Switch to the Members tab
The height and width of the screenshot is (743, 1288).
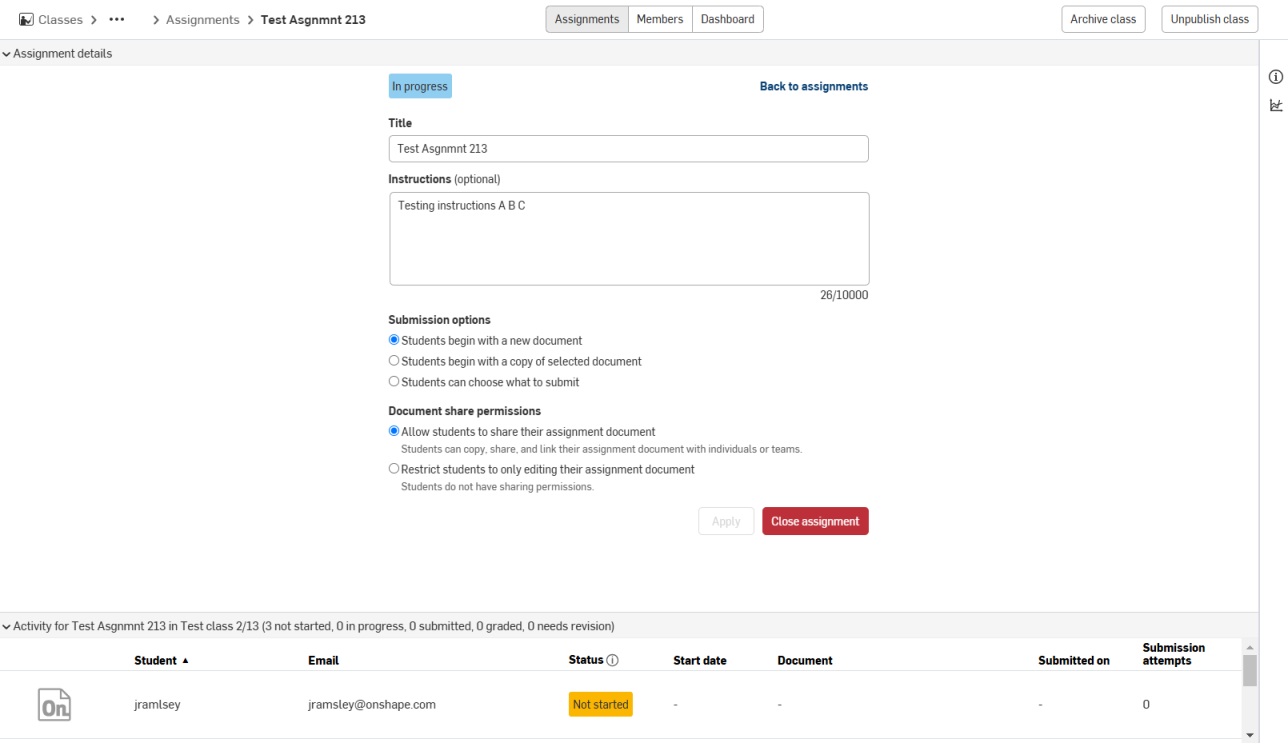pos(660,19)
